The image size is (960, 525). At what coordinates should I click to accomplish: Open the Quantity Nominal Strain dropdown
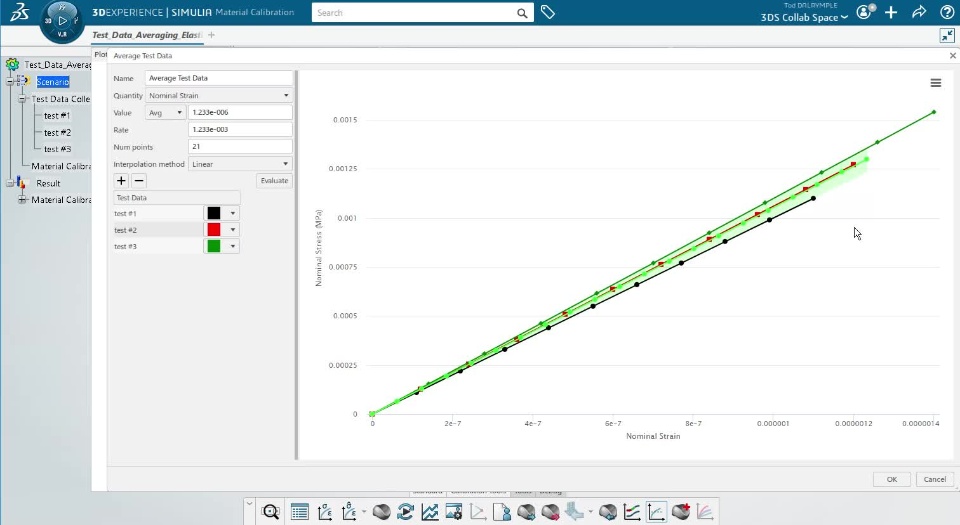coord(219,95)
